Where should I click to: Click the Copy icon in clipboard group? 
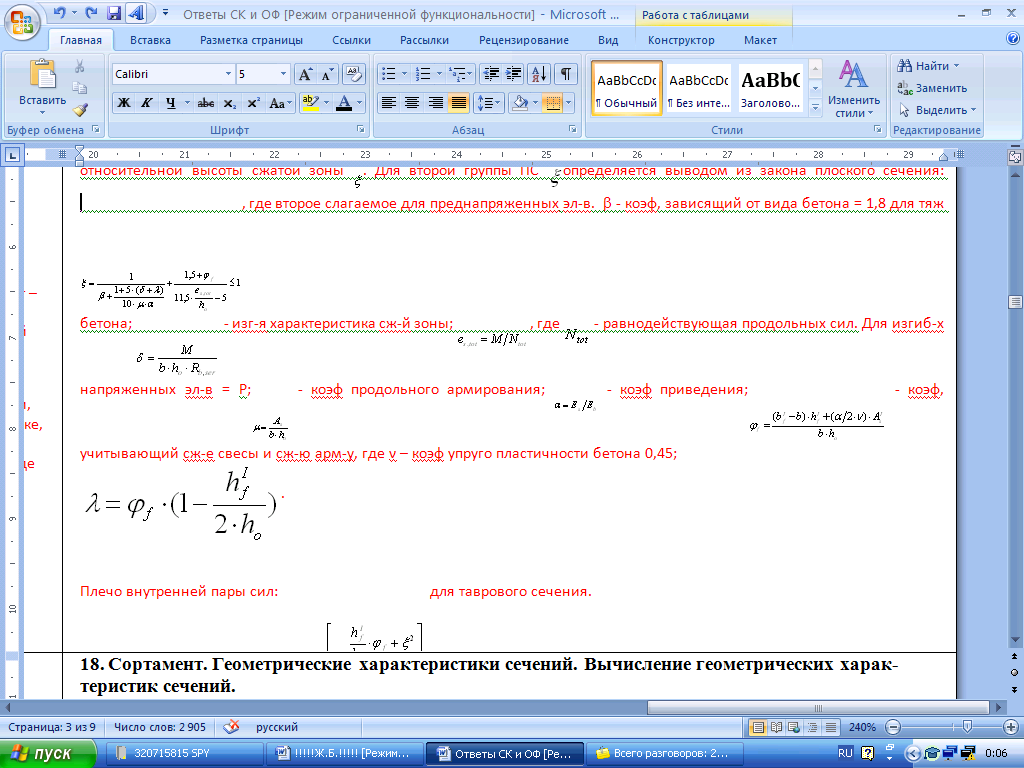[80, 88]
